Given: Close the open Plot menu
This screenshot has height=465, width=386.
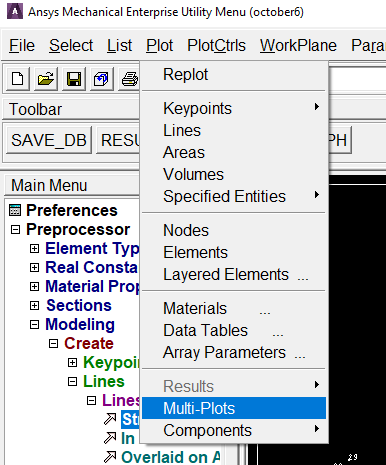Looking at the screenshot, I should pos(159,45).
